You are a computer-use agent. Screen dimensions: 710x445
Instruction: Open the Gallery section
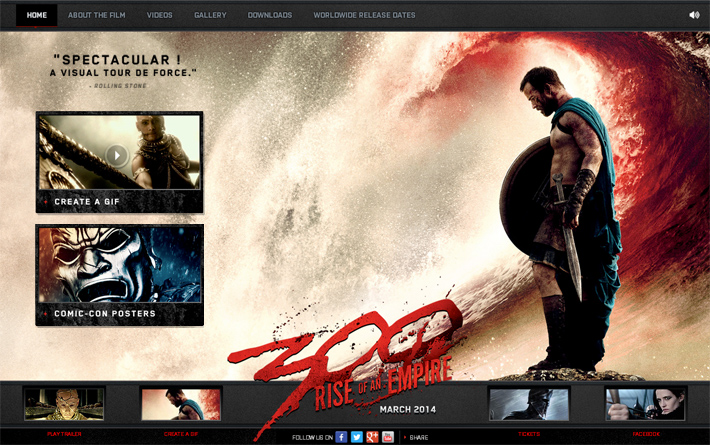point(210,15)
